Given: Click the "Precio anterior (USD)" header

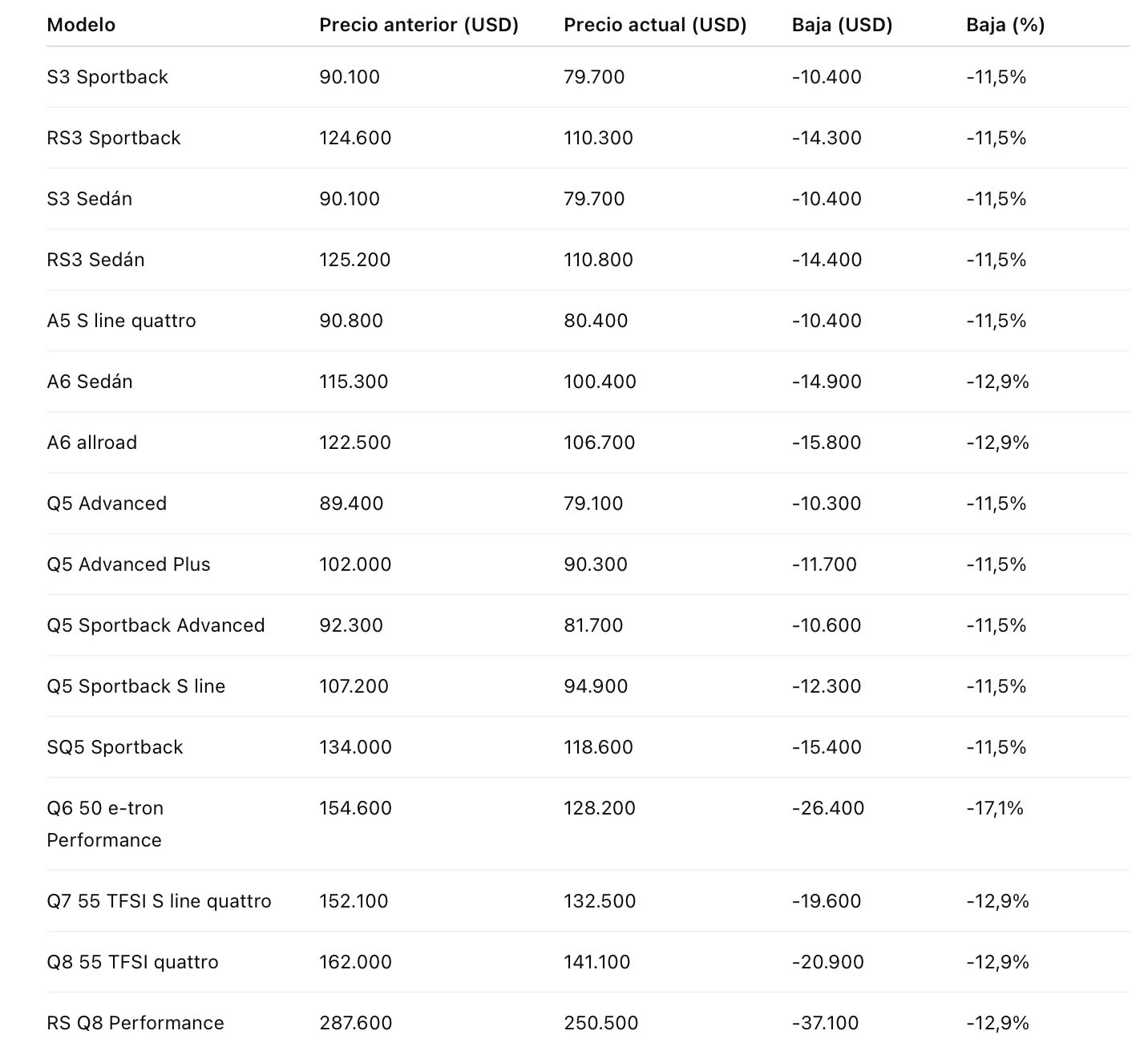Looking at the screenshot, I should click(418, 25).
